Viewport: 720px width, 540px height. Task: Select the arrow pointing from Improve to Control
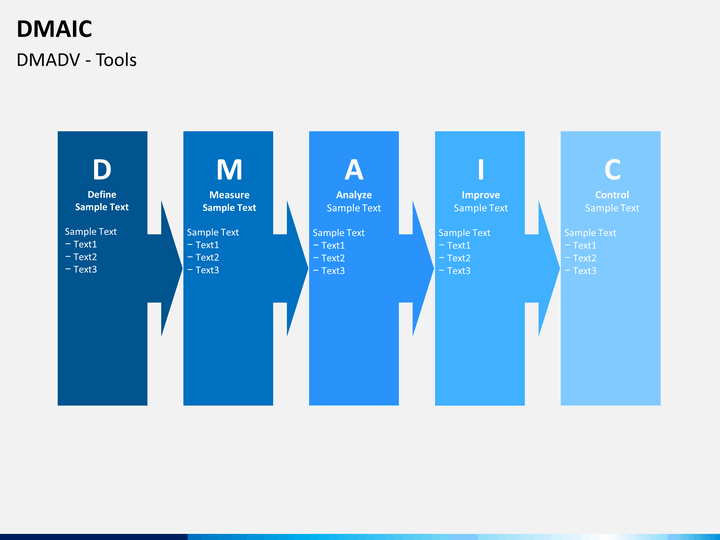[x=543, y=268]
